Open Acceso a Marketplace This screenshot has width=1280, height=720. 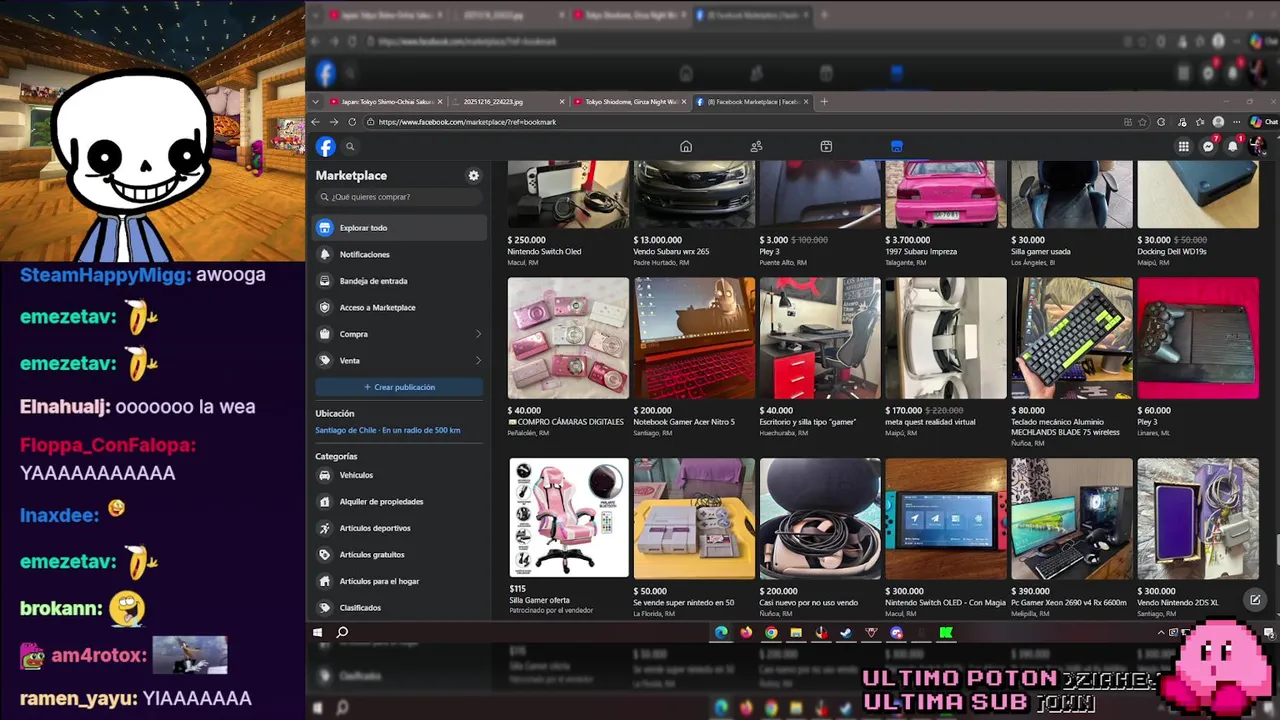pos(400,307)
